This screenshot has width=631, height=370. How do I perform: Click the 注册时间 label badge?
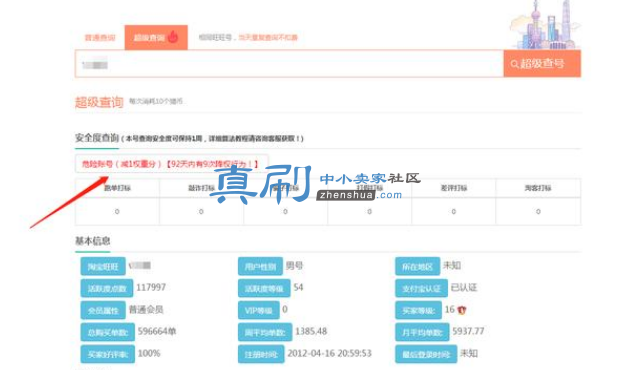click(x=261, y=354)
